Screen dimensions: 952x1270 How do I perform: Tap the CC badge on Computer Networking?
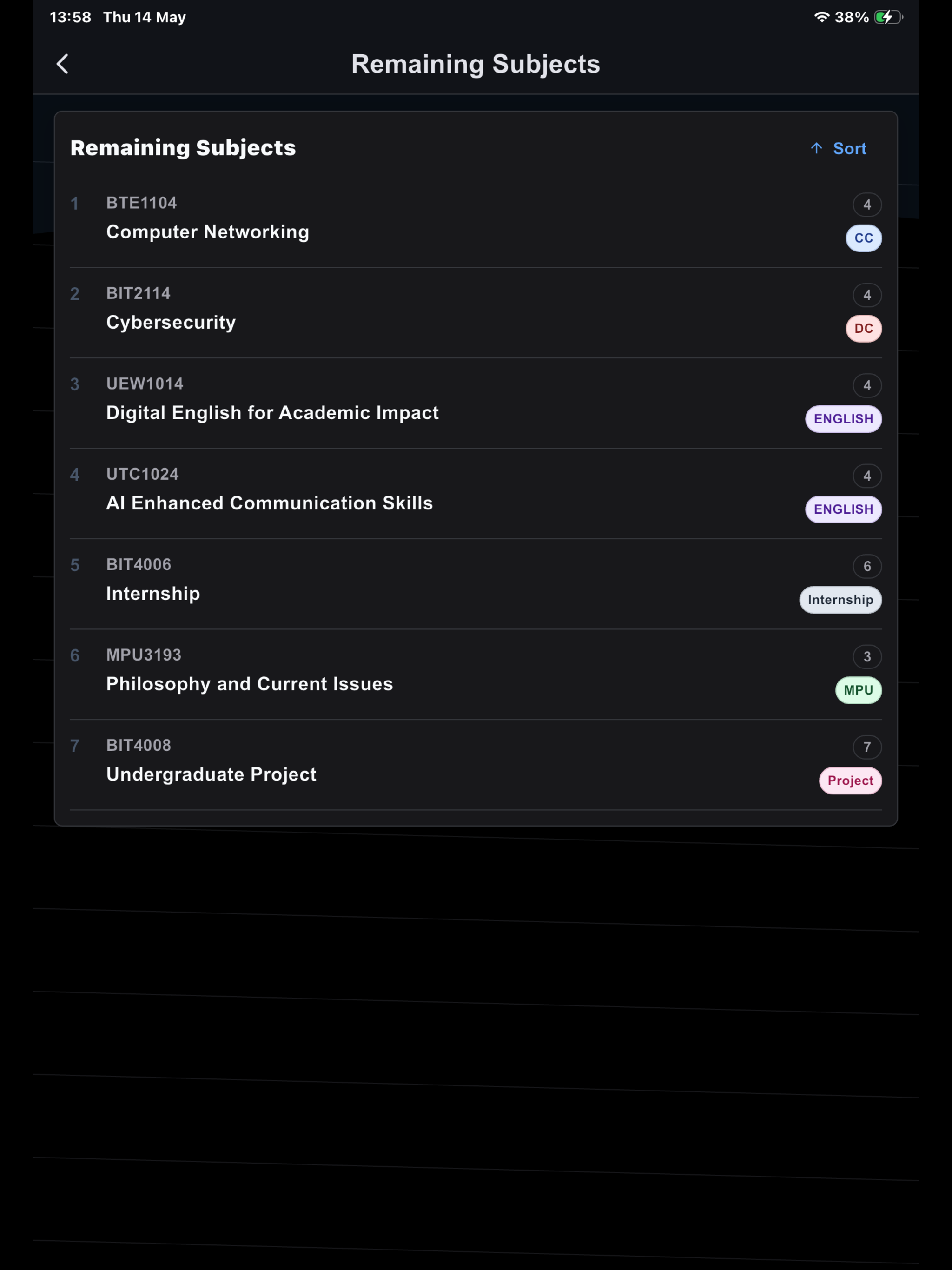[864, 238]
